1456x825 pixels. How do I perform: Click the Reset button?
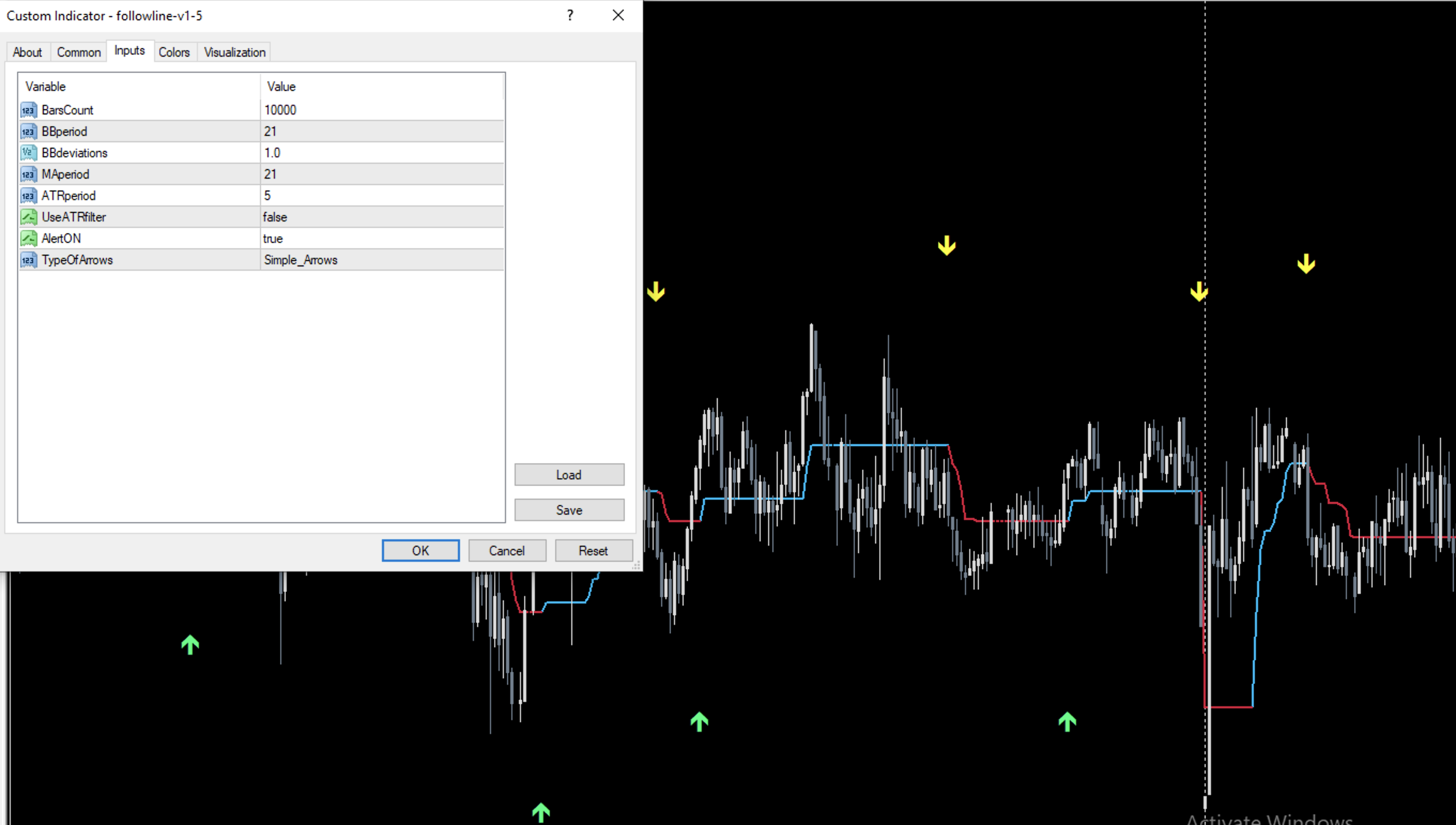pos(593,551)
